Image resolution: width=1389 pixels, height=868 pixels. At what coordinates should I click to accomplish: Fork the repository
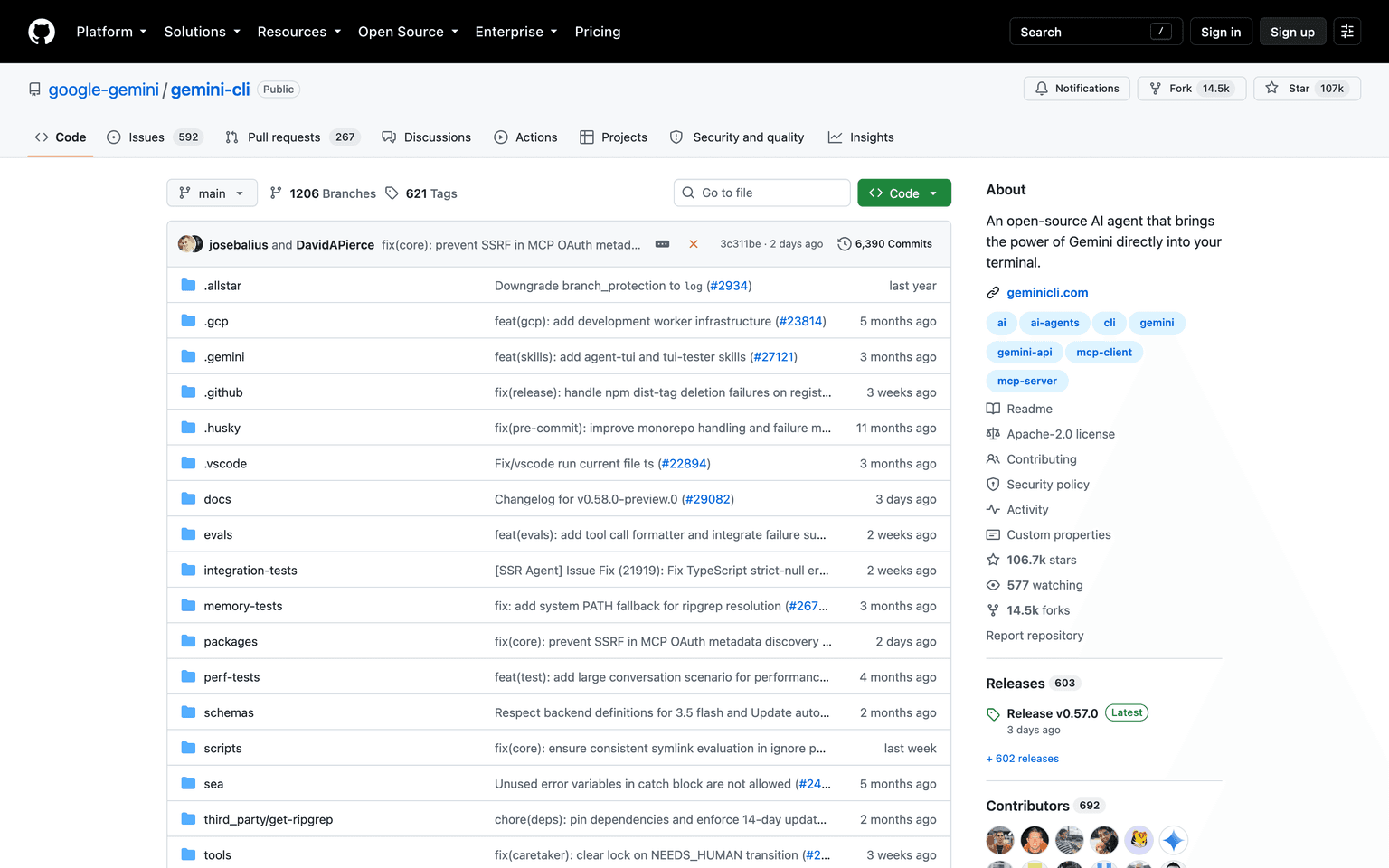coord(1191,89)
